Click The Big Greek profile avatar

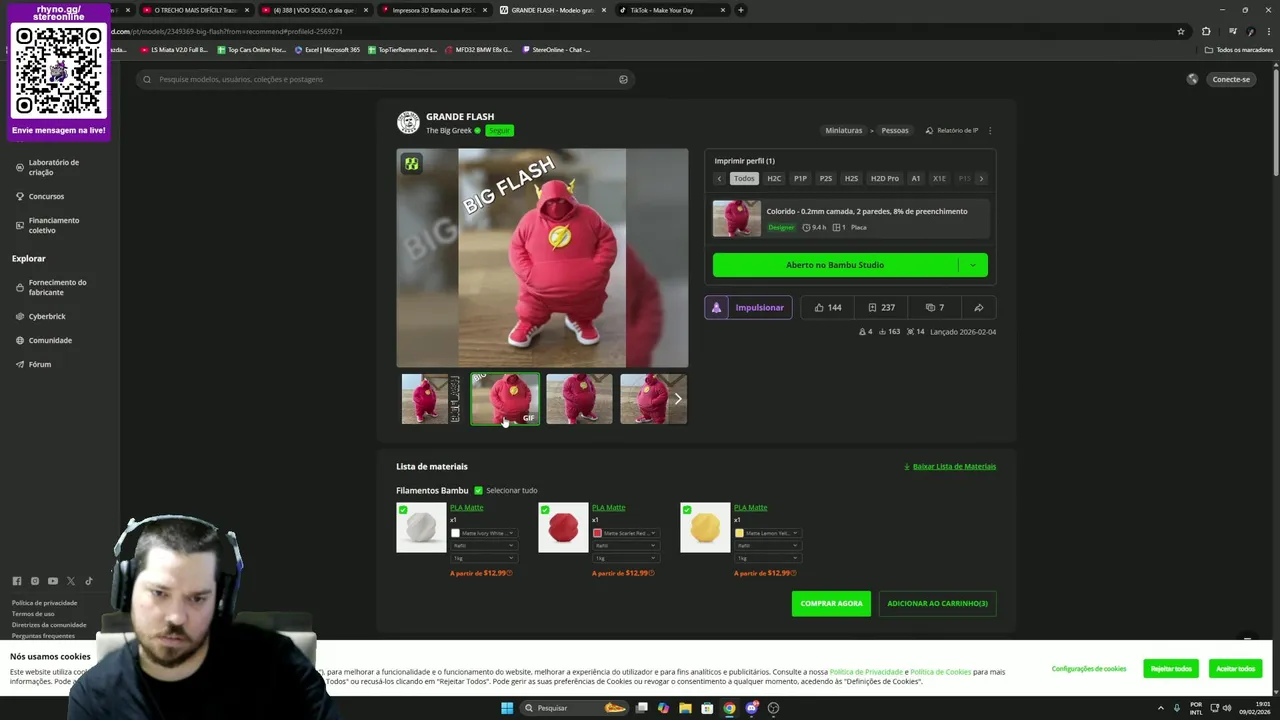pos(408,122)
